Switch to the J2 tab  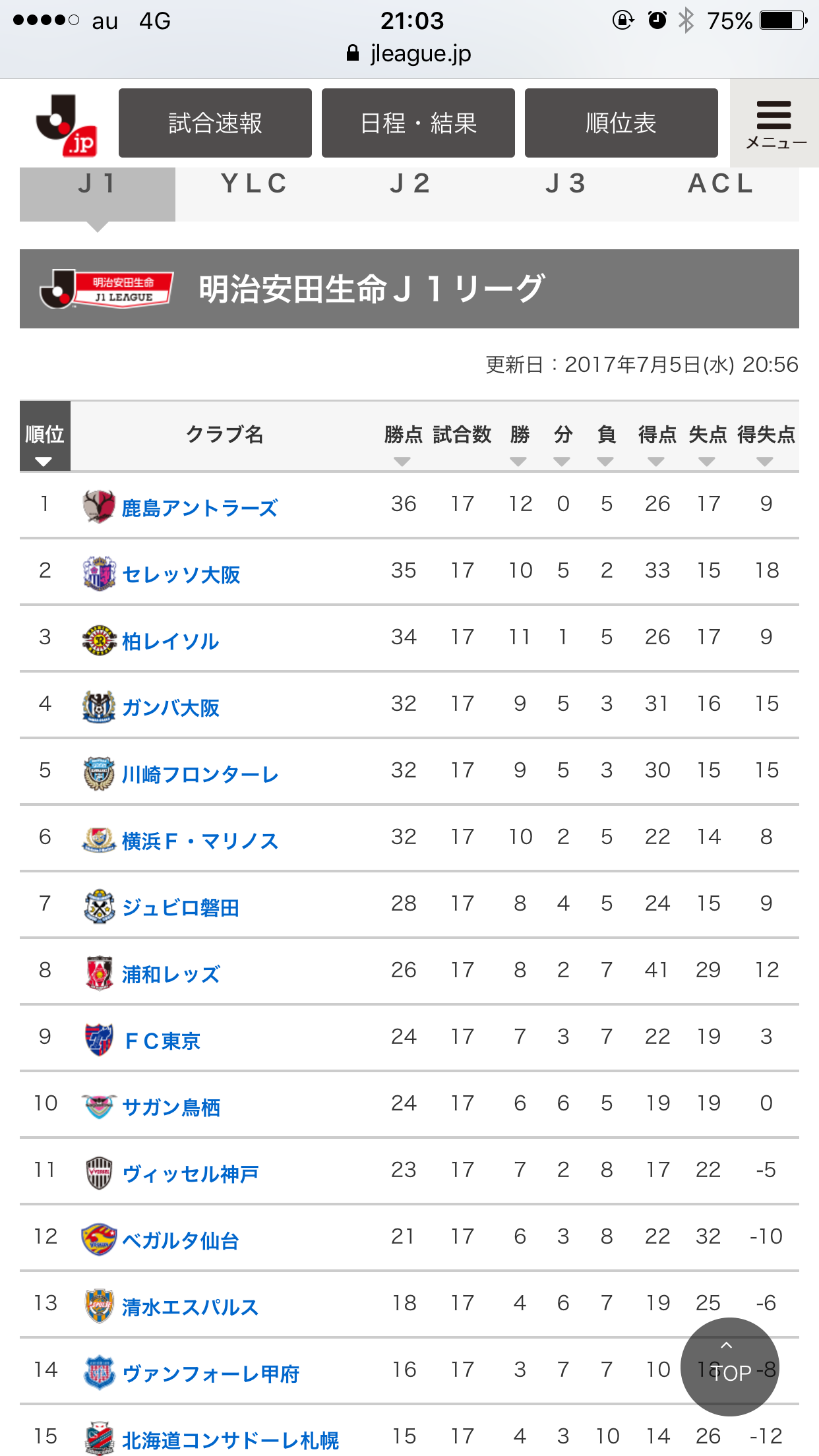click(409, 184)
